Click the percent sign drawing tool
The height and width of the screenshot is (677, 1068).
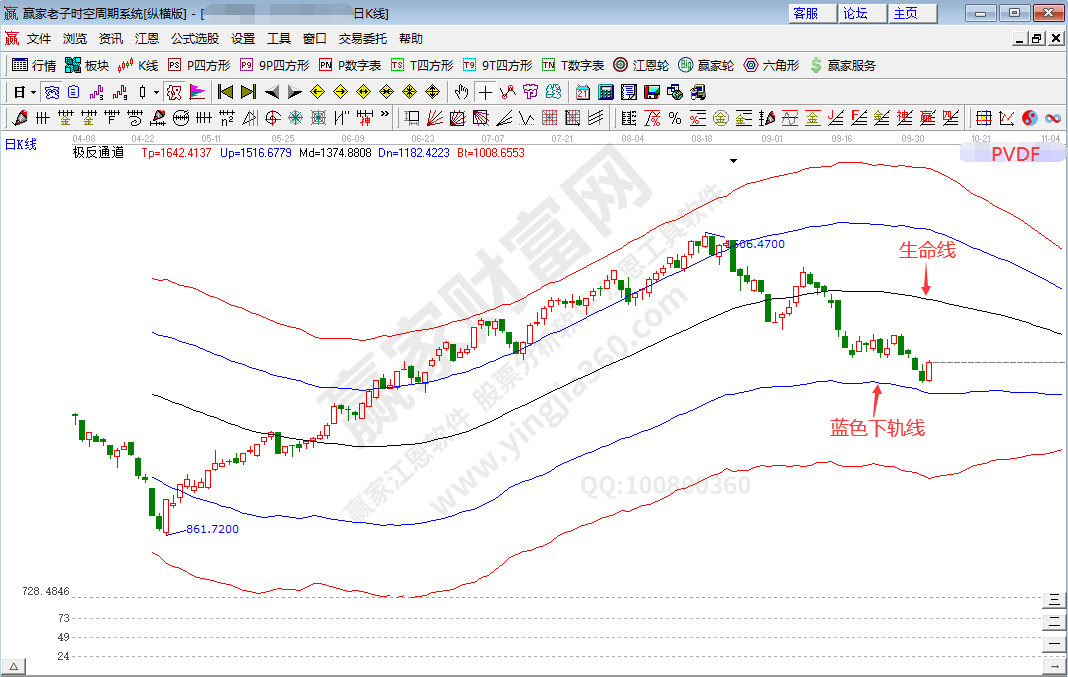coord(674,118)
